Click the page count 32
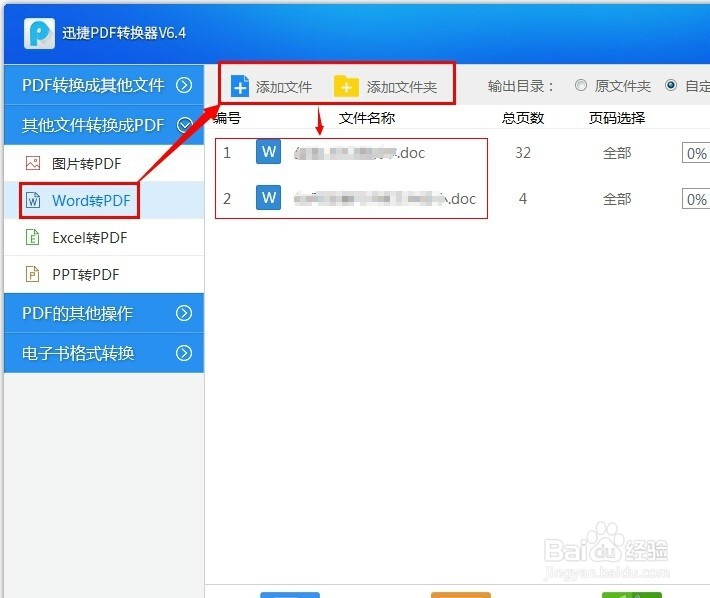Viewport: 710px width, 598px height. 523,153
